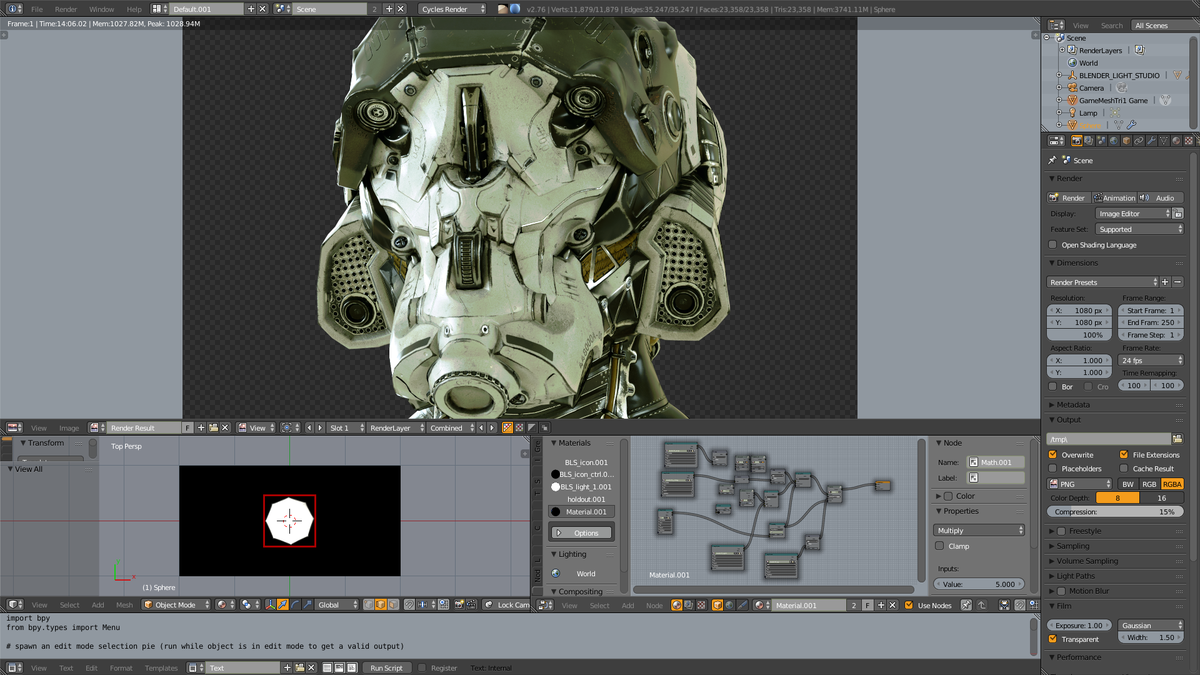This screenshot has width=1200, height=675.
Task: Select Lamp object in outliner
Action: 1088,113
